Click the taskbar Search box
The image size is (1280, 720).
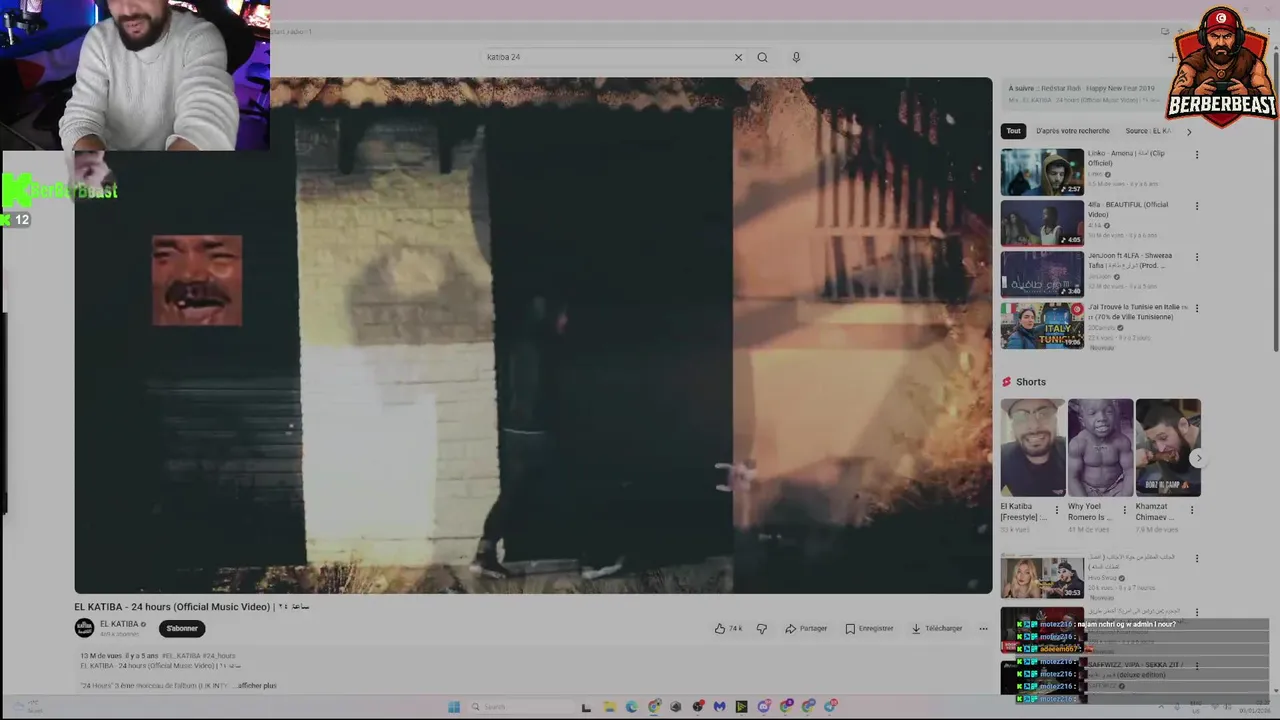(x=520, y=707)
